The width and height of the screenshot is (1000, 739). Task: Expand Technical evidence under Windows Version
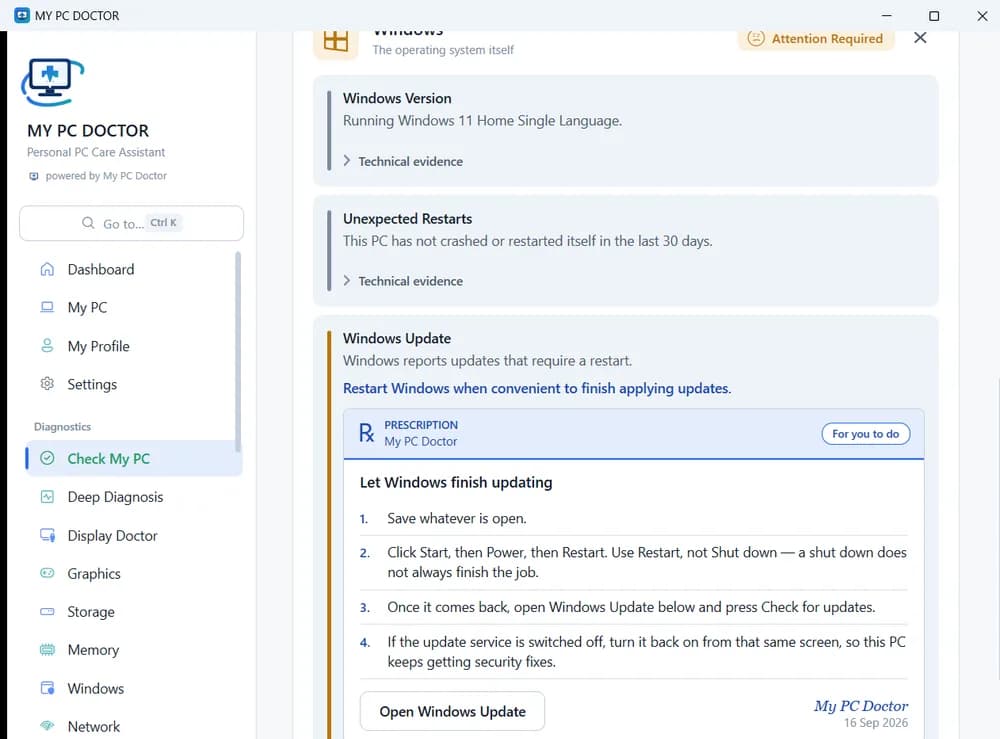pyautogui.click(x=403, y=161)
